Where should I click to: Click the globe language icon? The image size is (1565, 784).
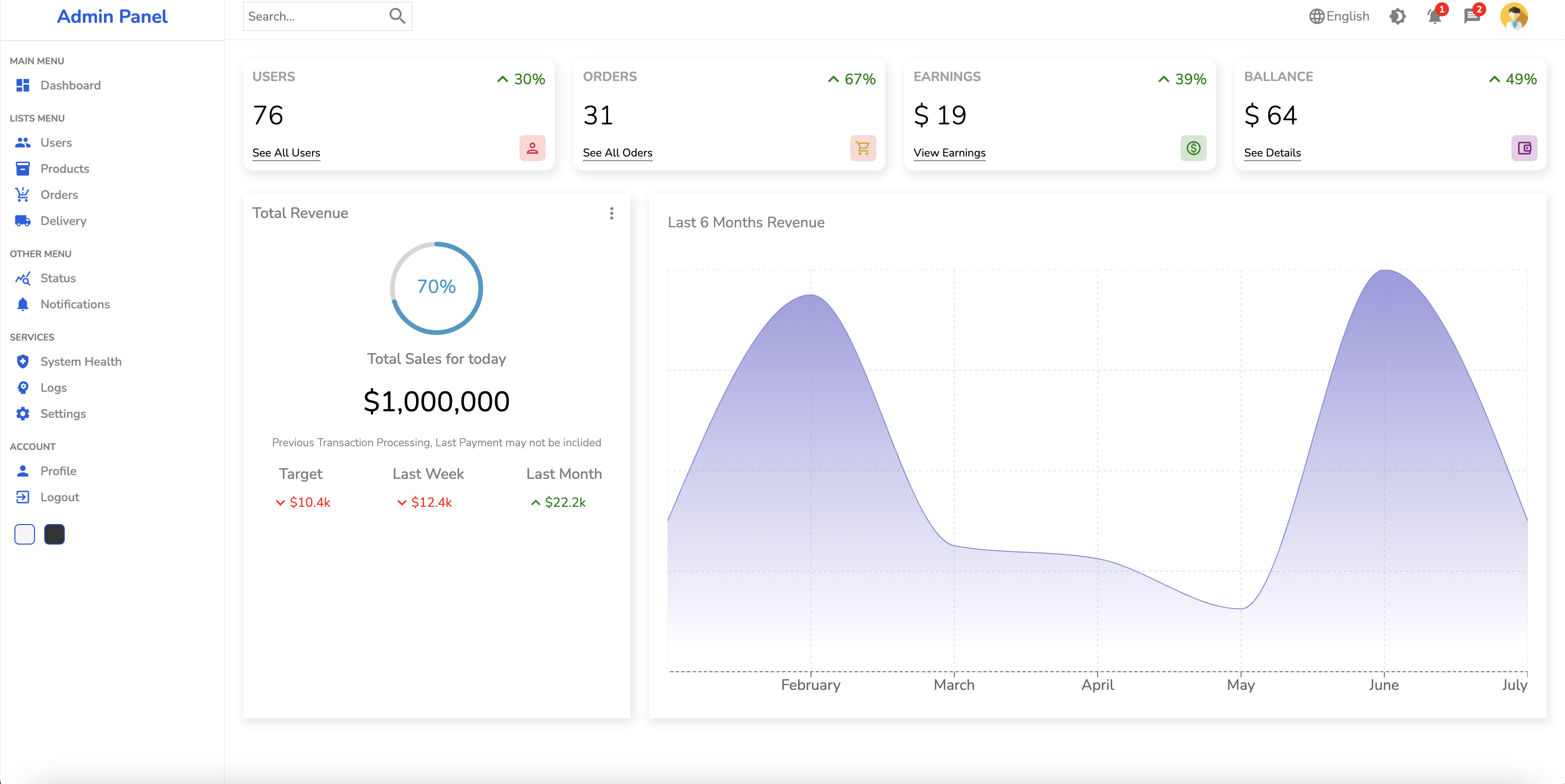1317,16
